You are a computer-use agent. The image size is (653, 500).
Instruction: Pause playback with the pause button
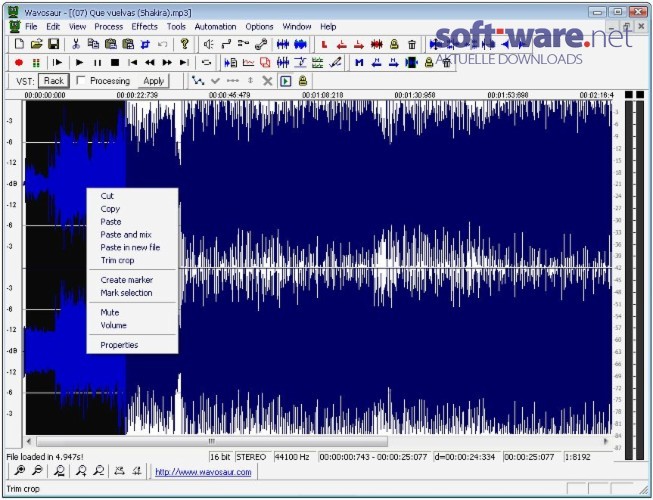tap(97, 63)
